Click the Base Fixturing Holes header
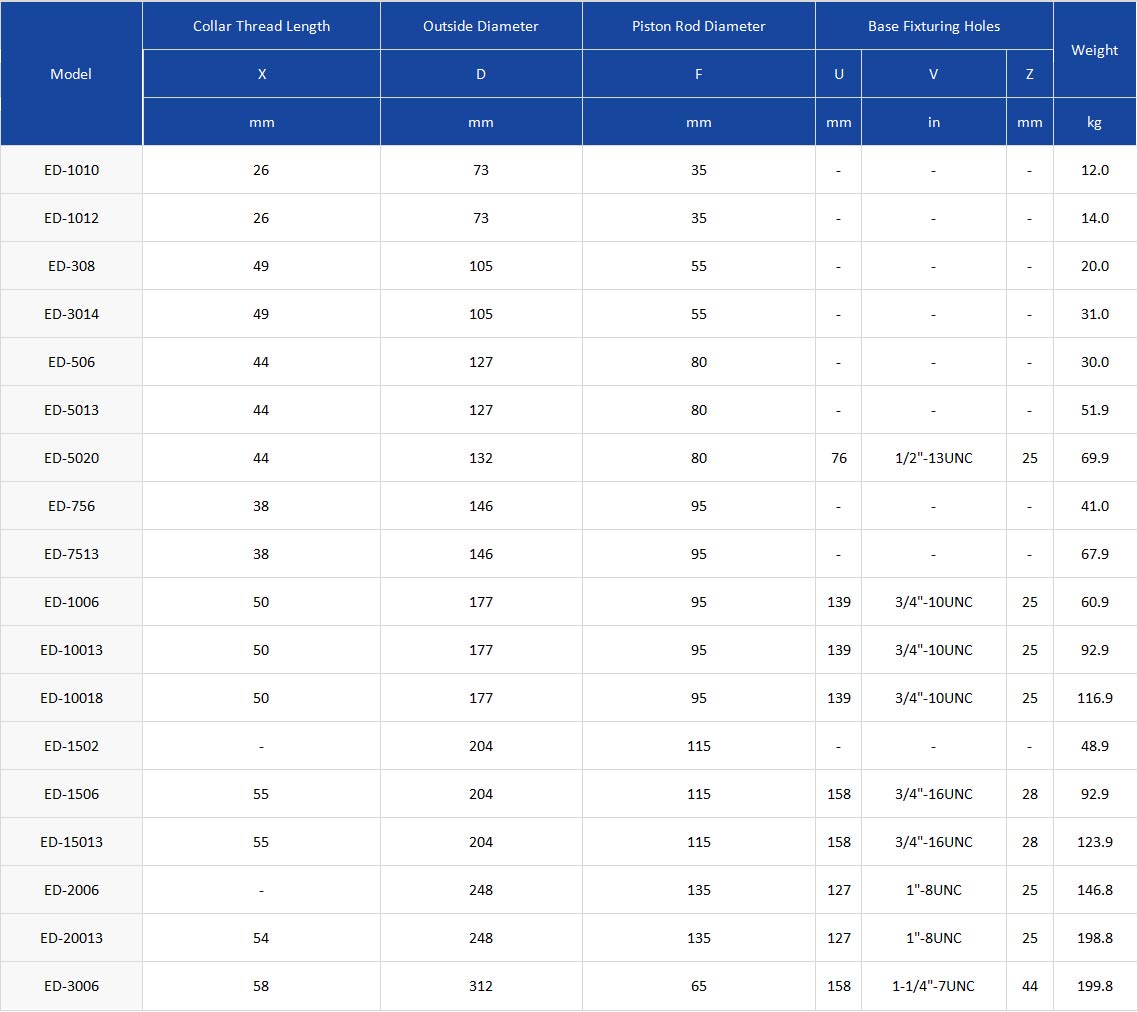This screenshot has width=1138, height=1012. click(934, 26)
